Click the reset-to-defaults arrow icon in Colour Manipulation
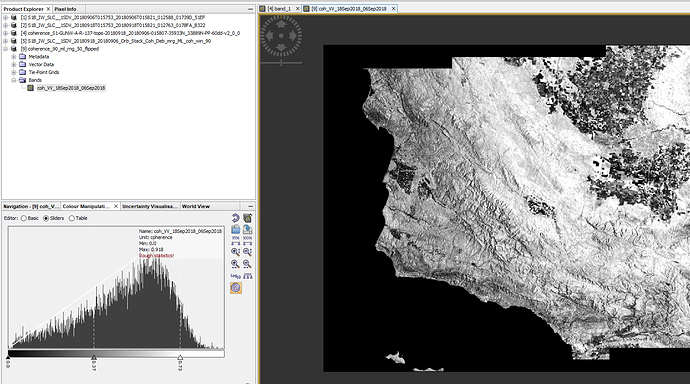Screen dimensions: 690x384 pos(235,218)
